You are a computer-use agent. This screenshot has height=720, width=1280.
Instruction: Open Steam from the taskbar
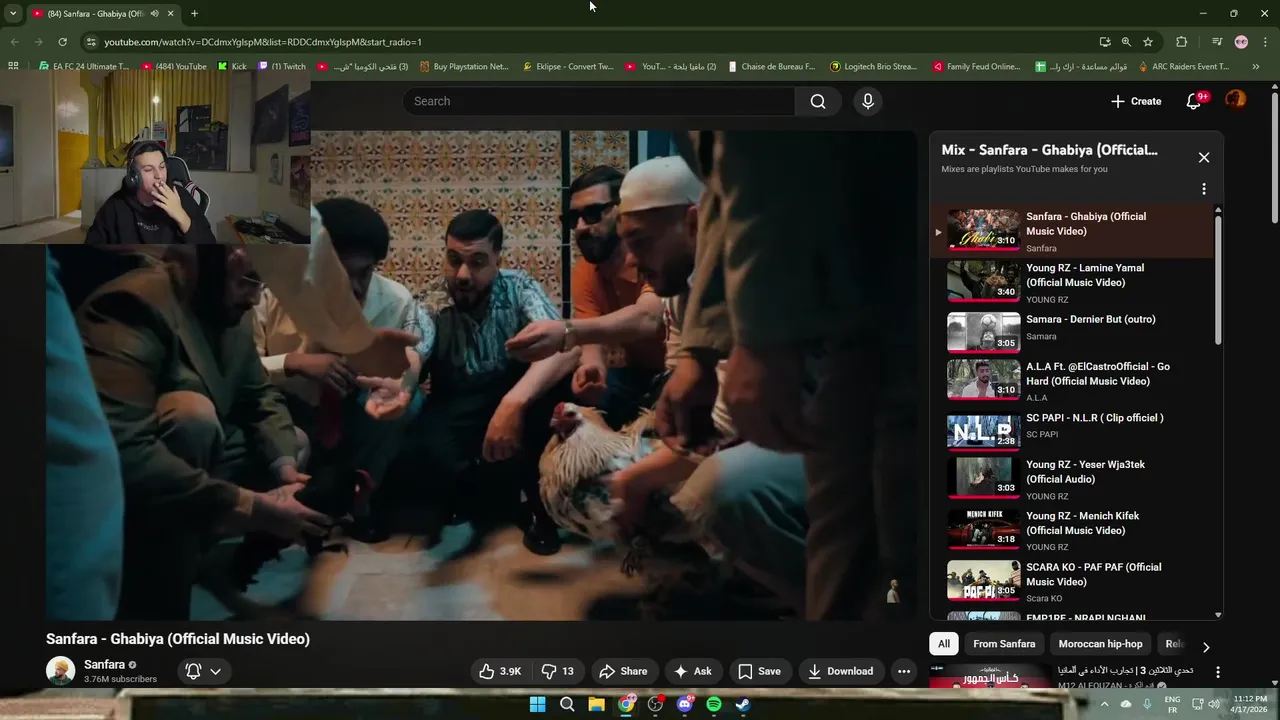pos(743,704)
